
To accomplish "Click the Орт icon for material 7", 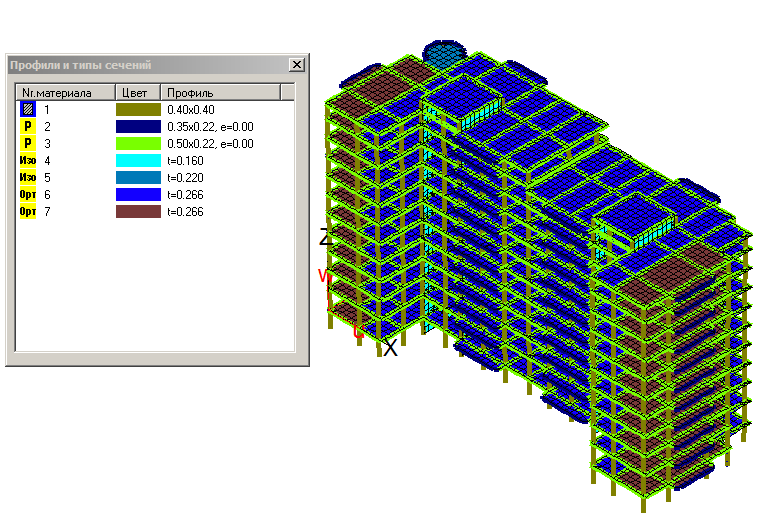I will tap(28, 211).
